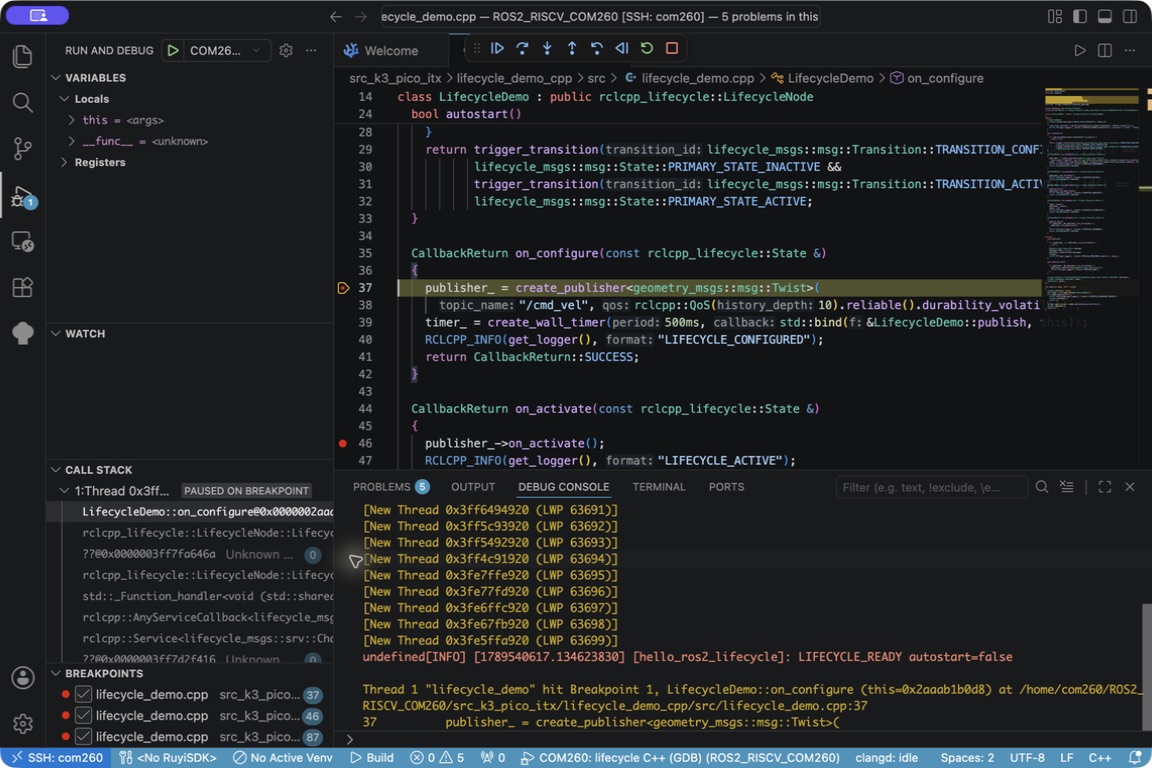Focus the debug console filter field
The height and width of the screenshot is (768, 1152).
pos(931,487)
